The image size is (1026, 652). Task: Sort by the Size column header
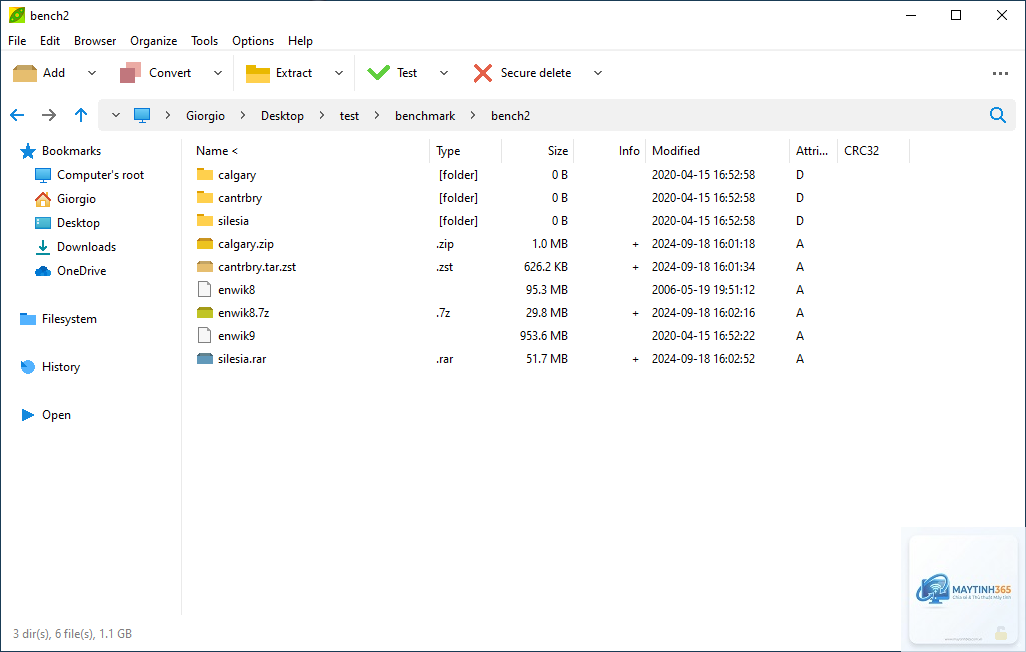tap(537, 151)
